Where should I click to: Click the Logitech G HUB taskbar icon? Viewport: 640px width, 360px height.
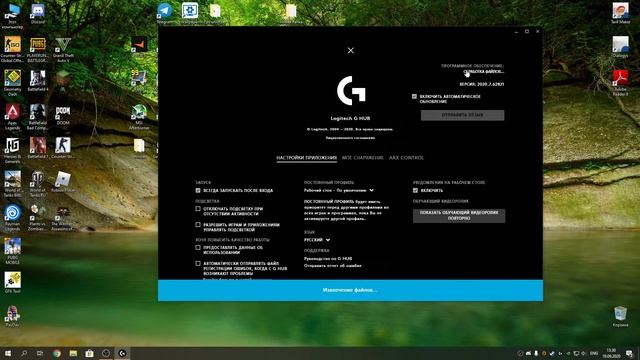(x=122, y=353)
